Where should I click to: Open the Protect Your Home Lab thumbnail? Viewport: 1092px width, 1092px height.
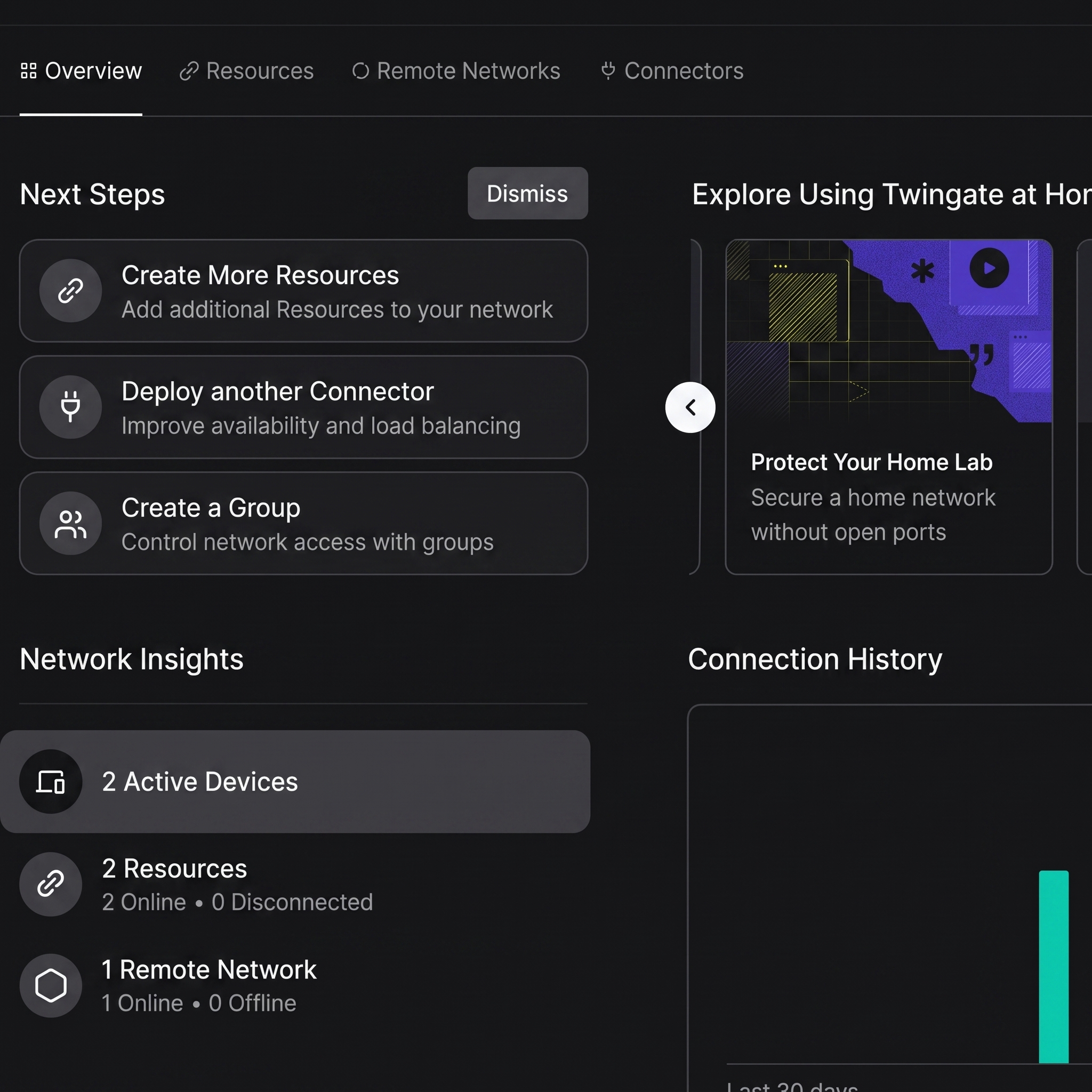[x=888, y=331]
